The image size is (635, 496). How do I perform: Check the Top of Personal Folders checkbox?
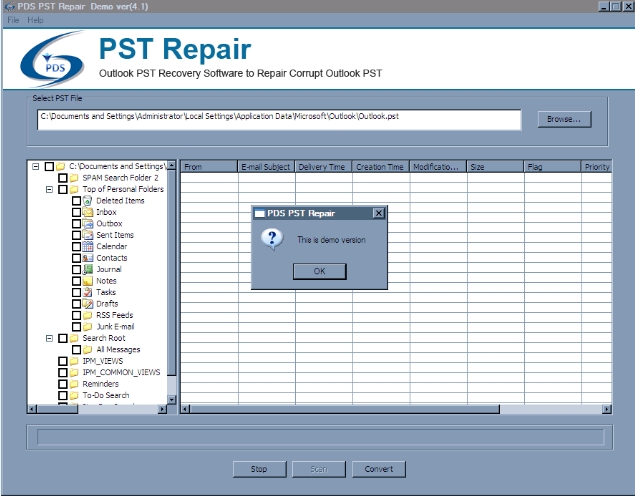tap(63, 189)
